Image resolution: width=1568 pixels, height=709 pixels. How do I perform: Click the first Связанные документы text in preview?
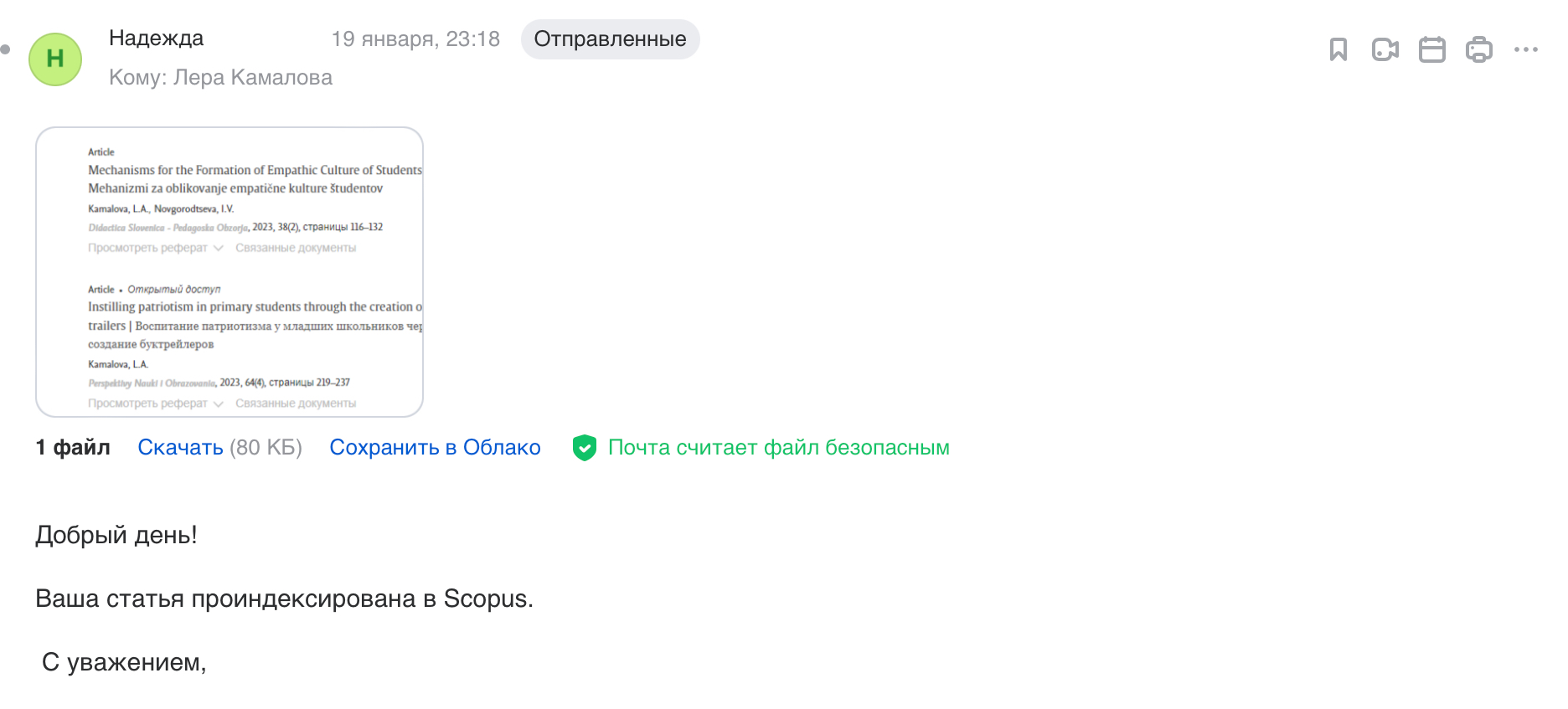click(x=296, y=248)
